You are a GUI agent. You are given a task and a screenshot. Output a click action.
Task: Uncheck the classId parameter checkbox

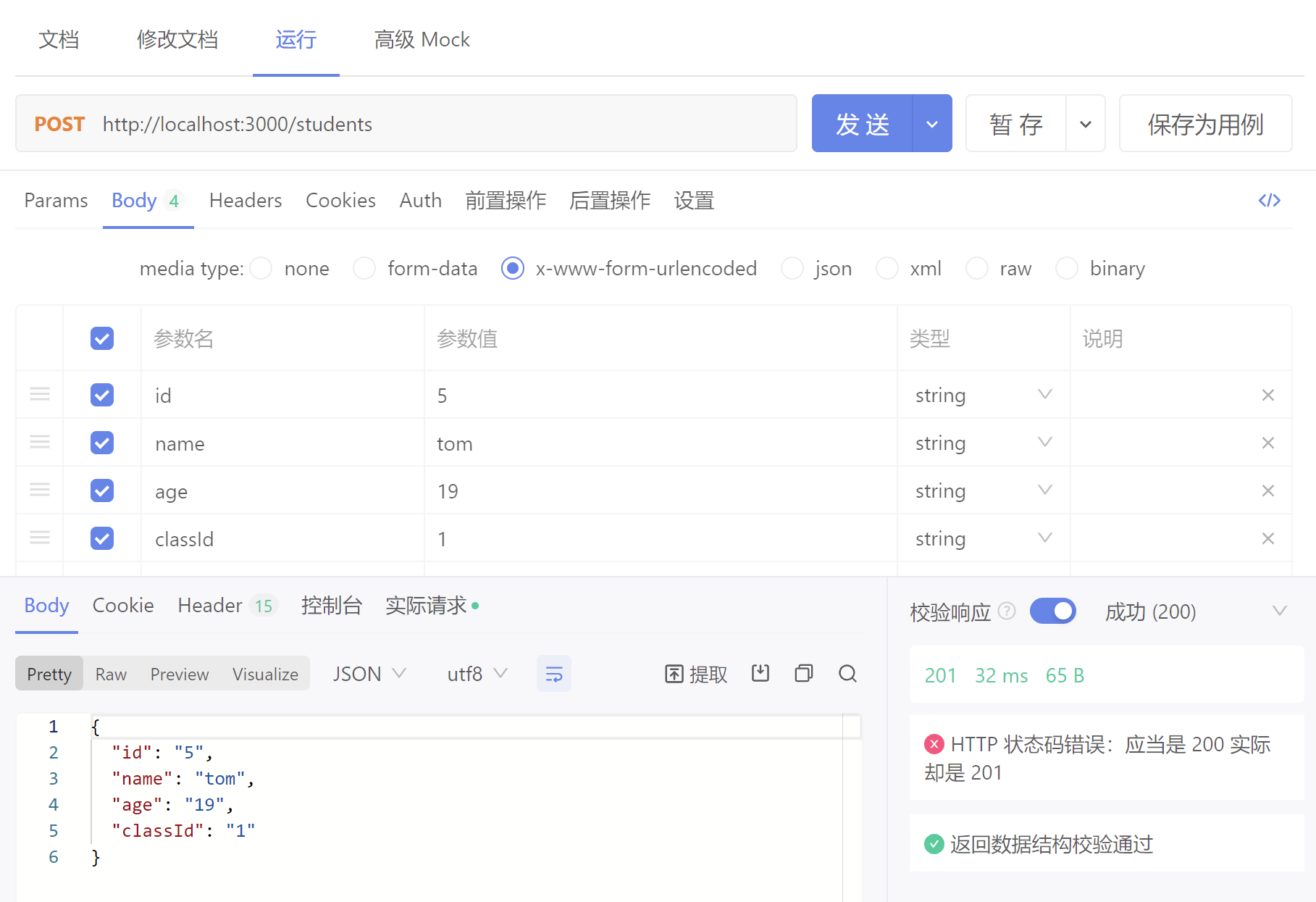(102, 538)
